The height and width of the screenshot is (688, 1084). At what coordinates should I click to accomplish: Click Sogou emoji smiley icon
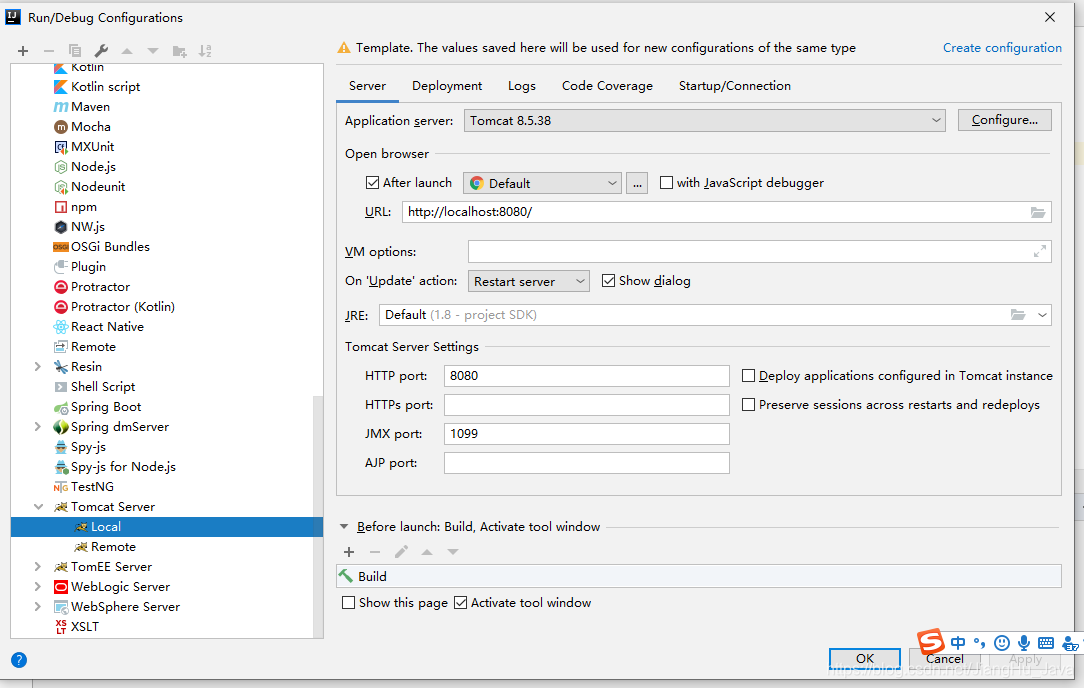click(1002, 643)
